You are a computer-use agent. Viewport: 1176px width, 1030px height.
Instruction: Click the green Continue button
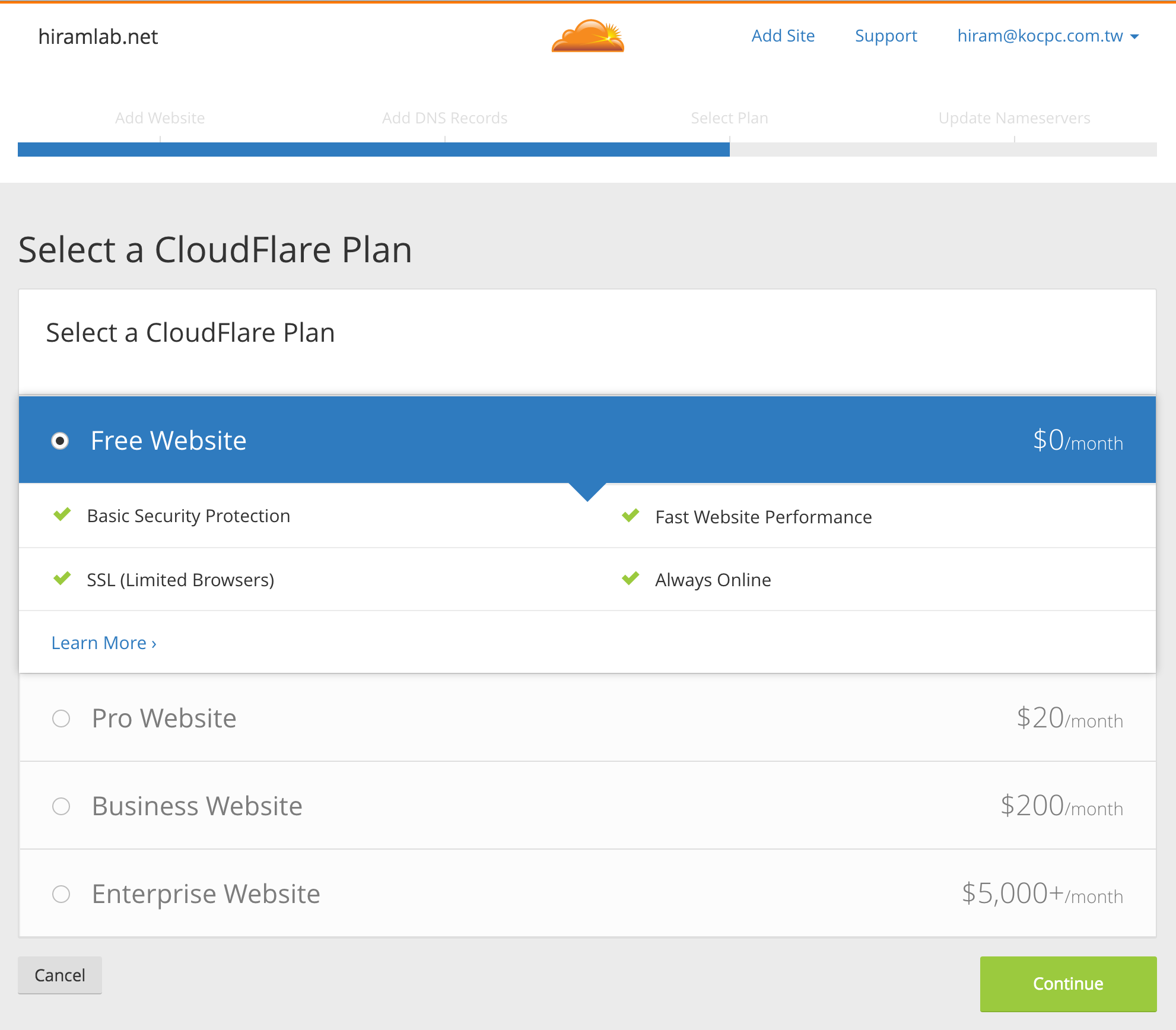click(x=1068, y=983)
